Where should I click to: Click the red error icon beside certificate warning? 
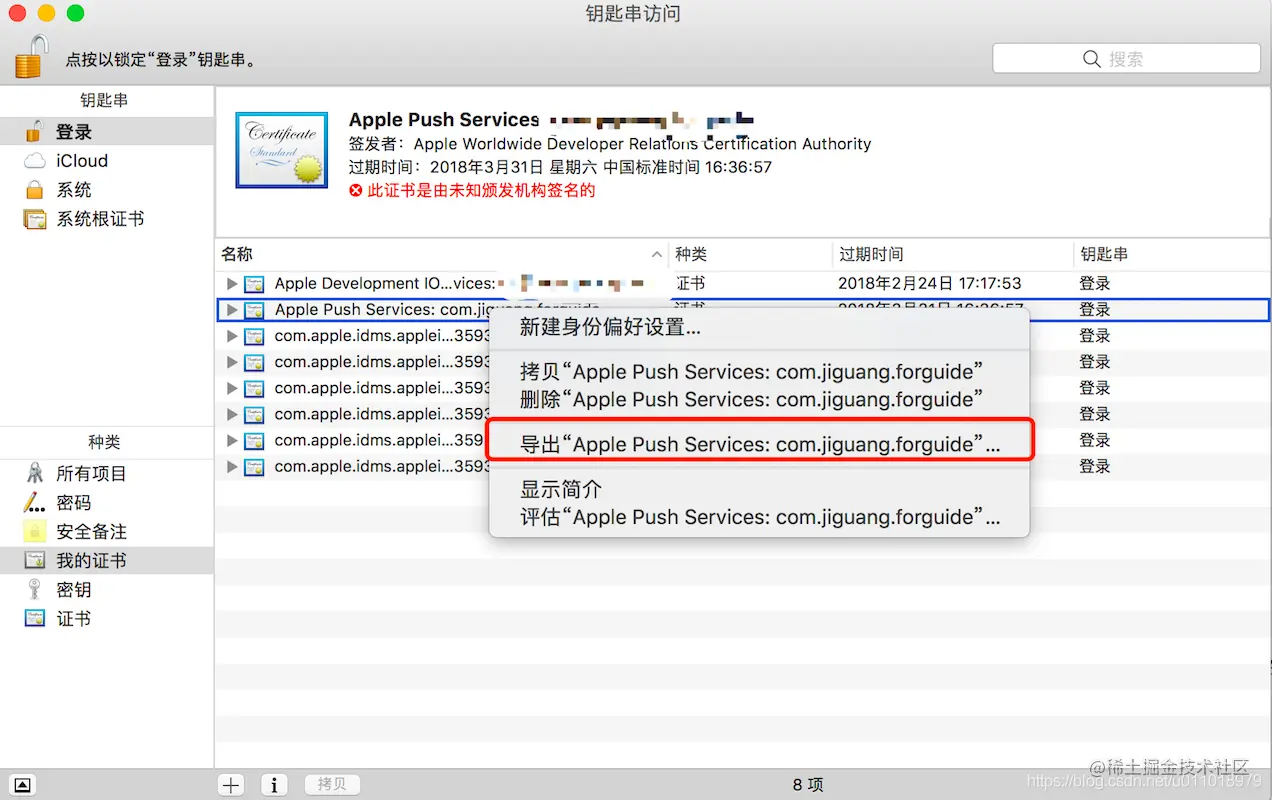coord(356,190)
